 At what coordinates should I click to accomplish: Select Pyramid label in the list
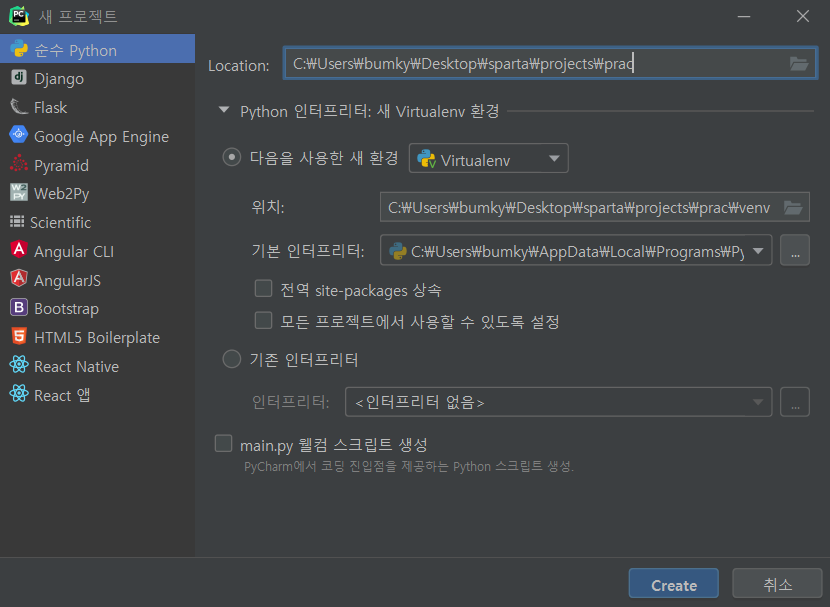pyautogui.click(x=61, y=166)
